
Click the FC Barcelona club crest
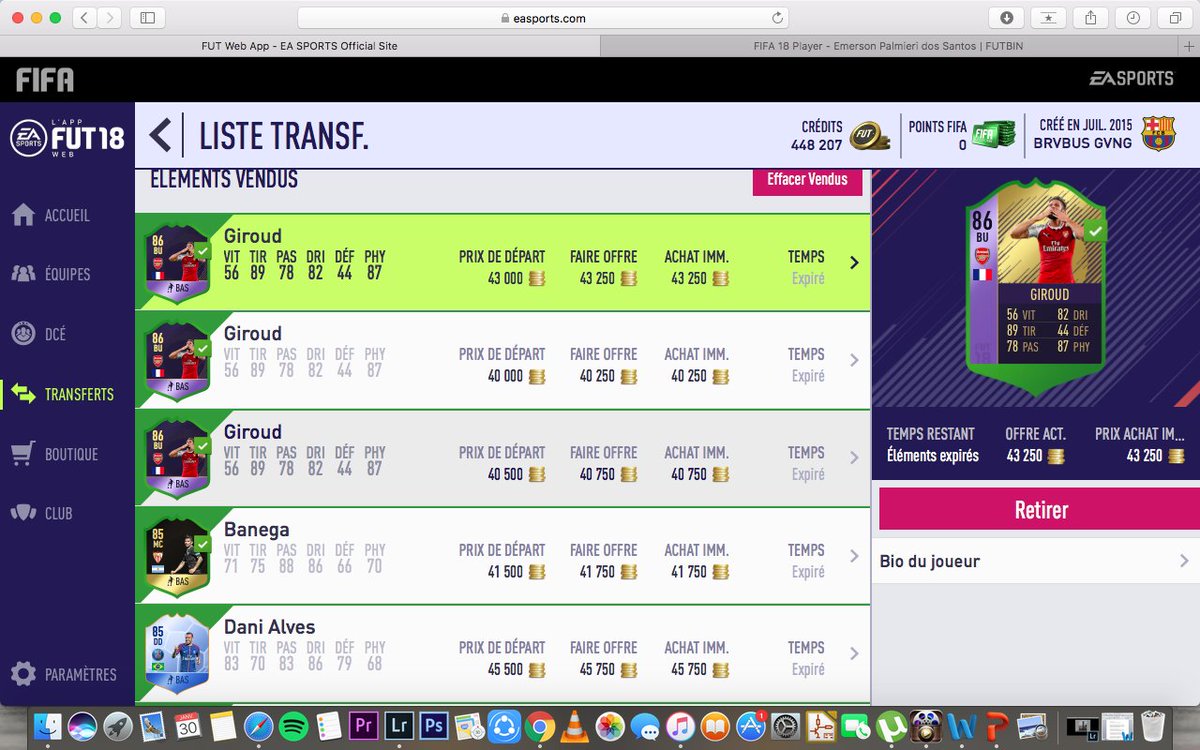[1158, 134]
